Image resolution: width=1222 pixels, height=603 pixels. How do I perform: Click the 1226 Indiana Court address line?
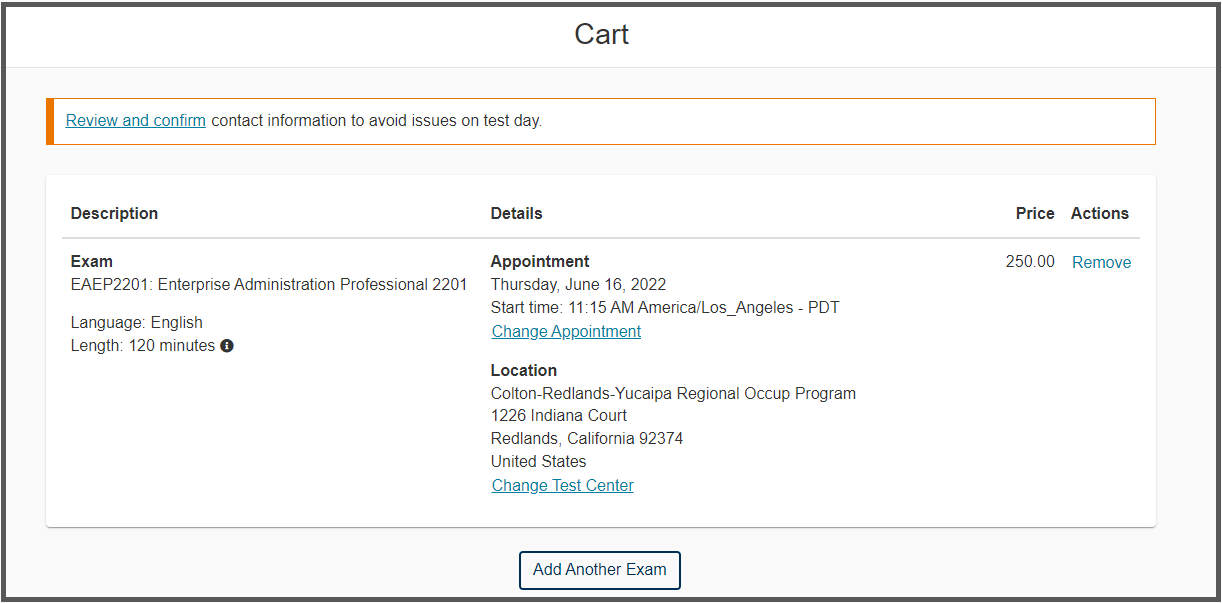559,416
